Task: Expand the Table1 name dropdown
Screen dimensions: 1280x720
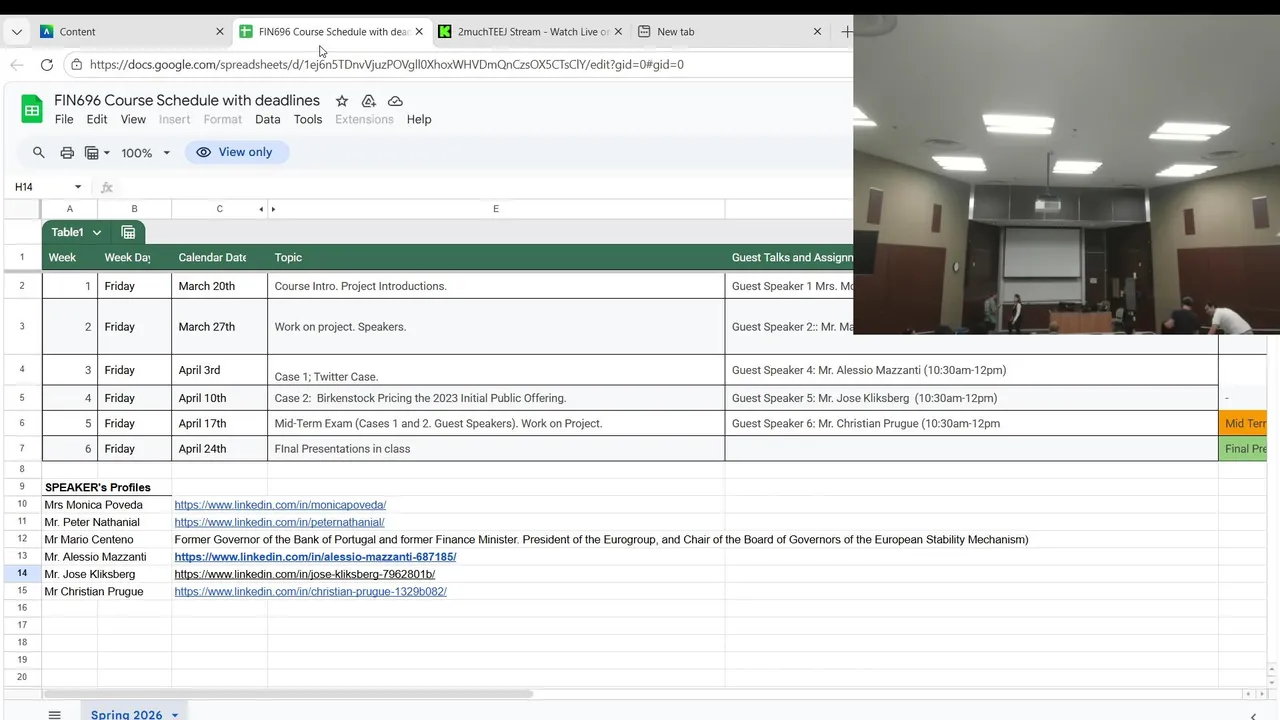Action: [x=97, y=232]
